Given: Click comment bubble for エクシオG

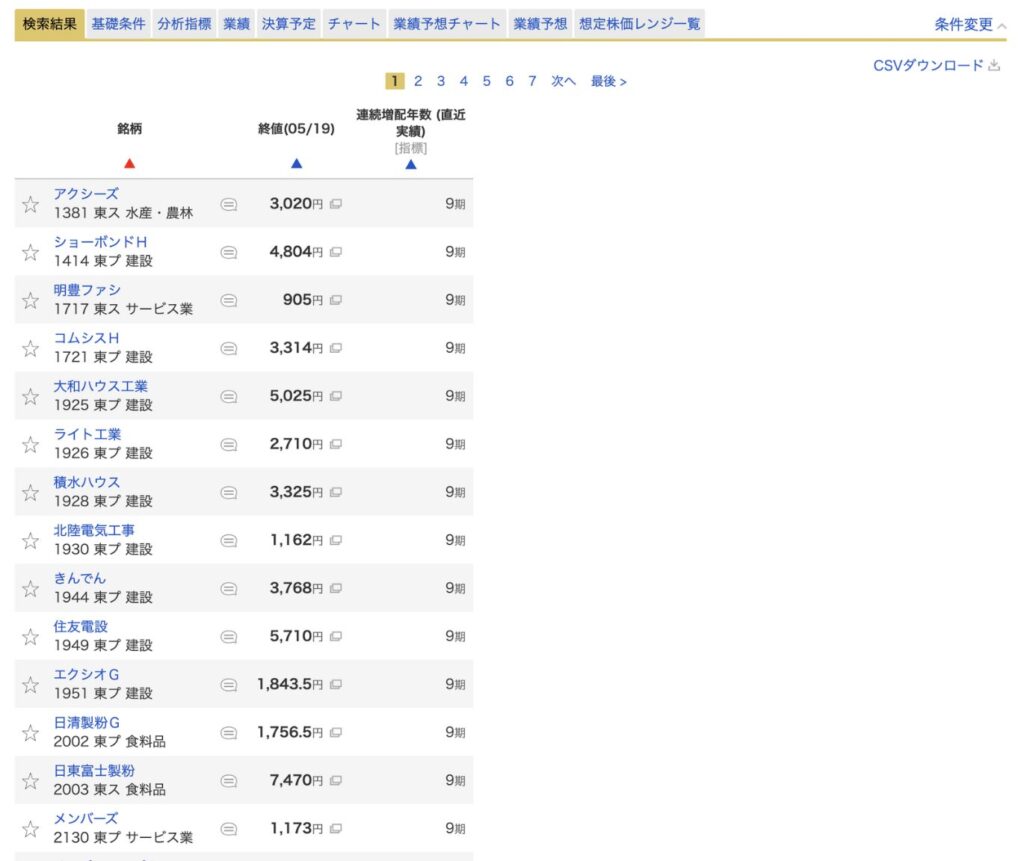Looking at the screenshot, I should click(x=229, y=685).
